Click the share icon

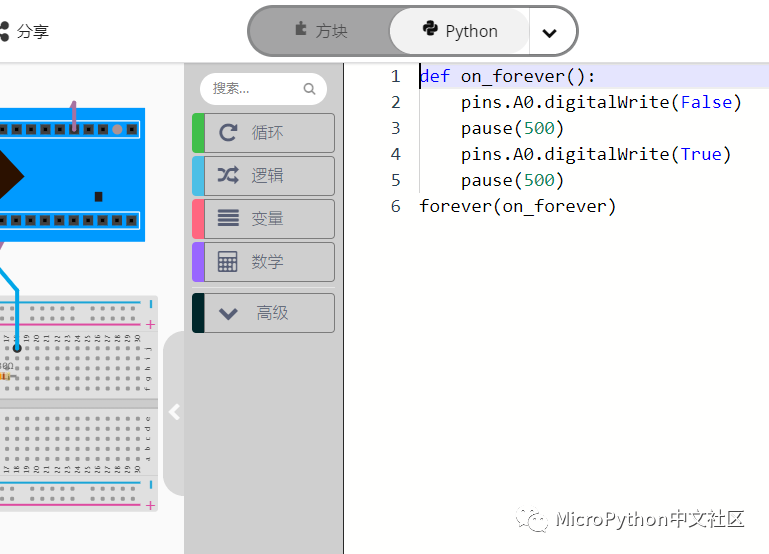click(x=4, y=31)
